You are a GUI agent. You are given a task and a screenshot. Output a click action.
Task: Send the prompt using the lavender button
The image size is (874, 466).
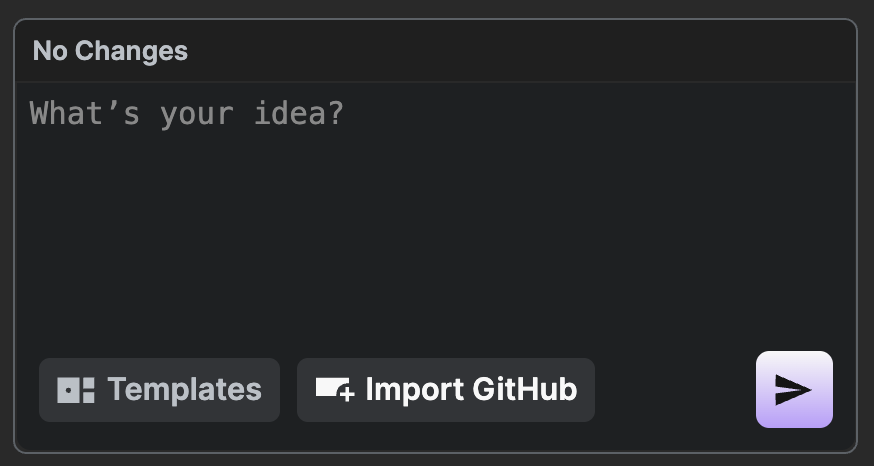pyautogui.click(x=794, y=389)
